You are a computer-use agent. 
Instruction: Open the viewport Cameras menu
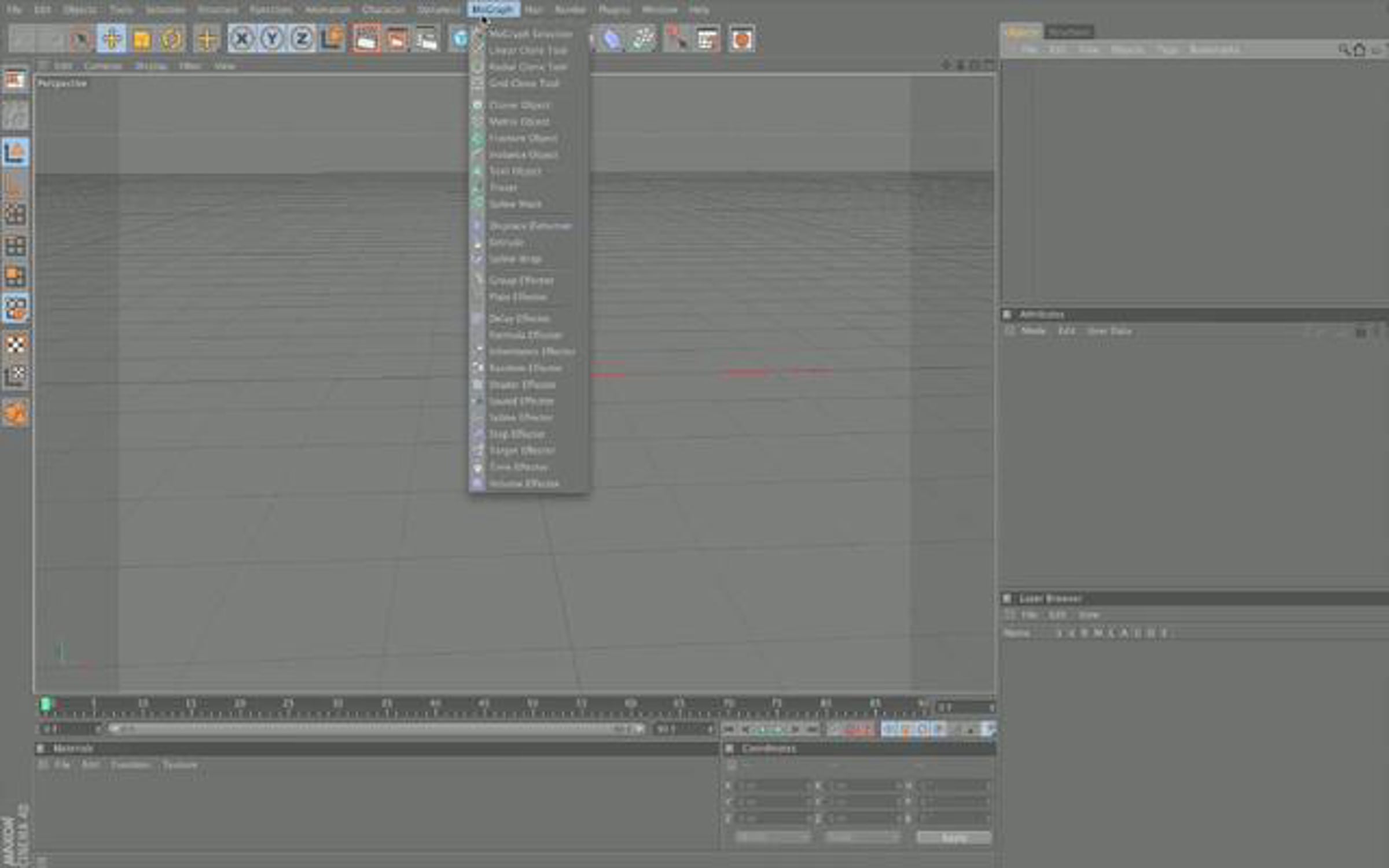102,66
